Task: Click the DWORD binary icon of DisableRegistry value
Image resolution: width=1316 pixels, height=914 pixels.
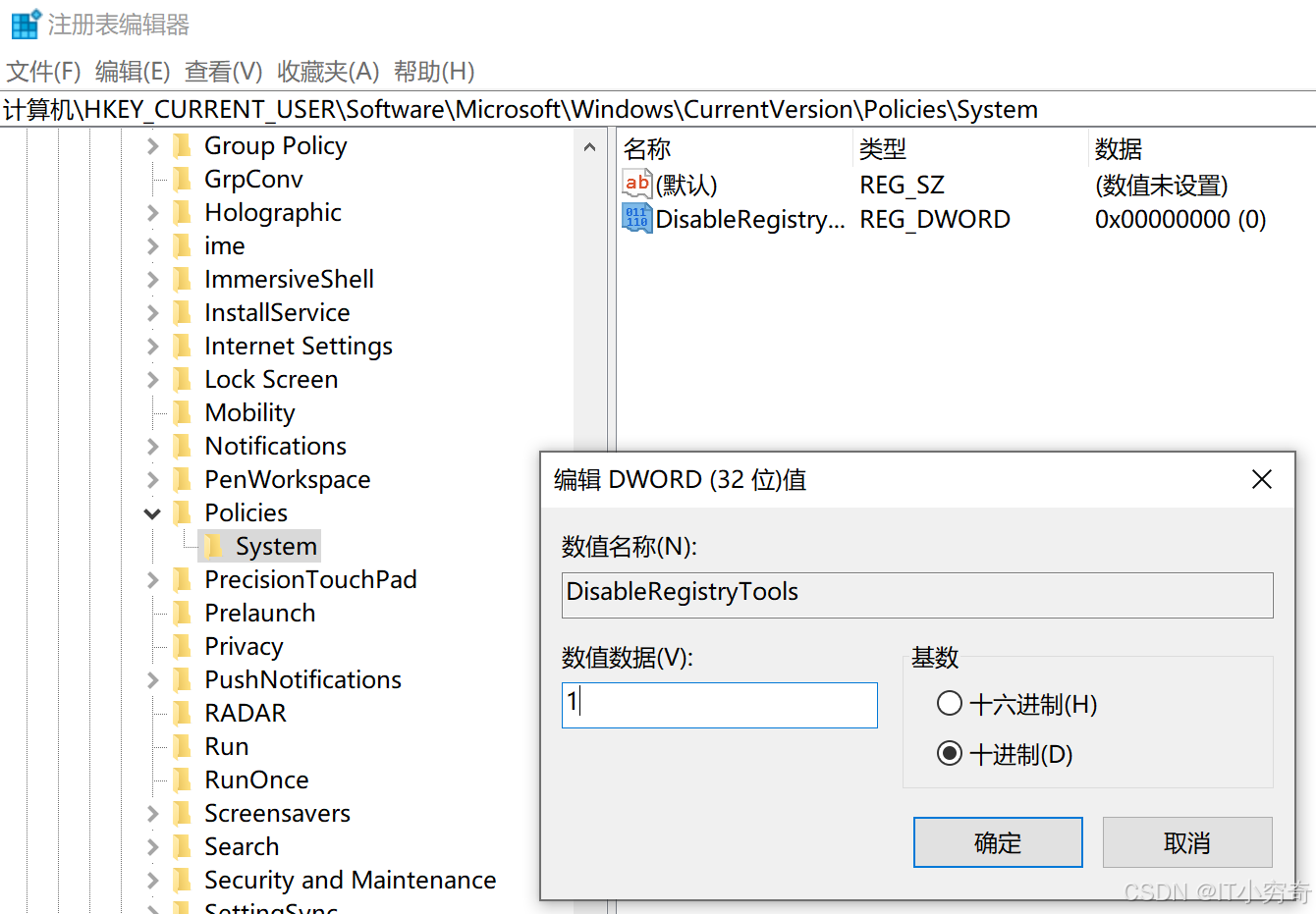Action: click(x=636, y=218)
